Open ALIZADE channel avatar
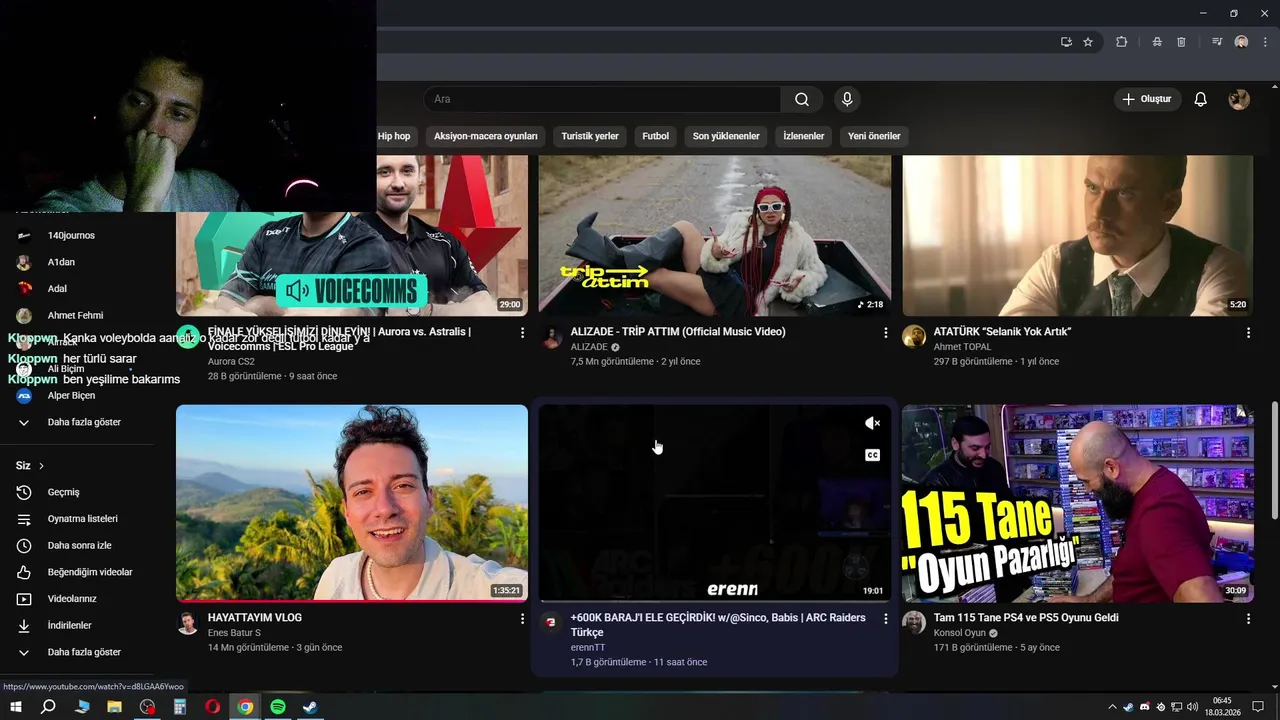This screenshot has width=1280, height=720. click(x=551, y=337)
